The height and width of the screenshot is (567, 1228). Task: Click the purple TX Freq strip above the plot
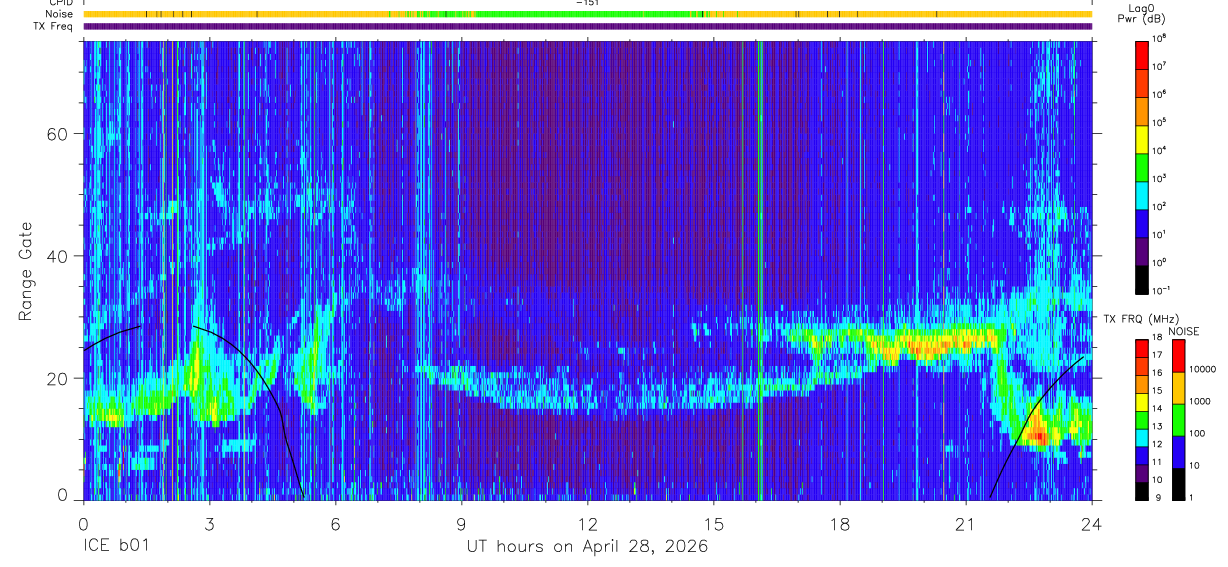click(x=587, y=26)
